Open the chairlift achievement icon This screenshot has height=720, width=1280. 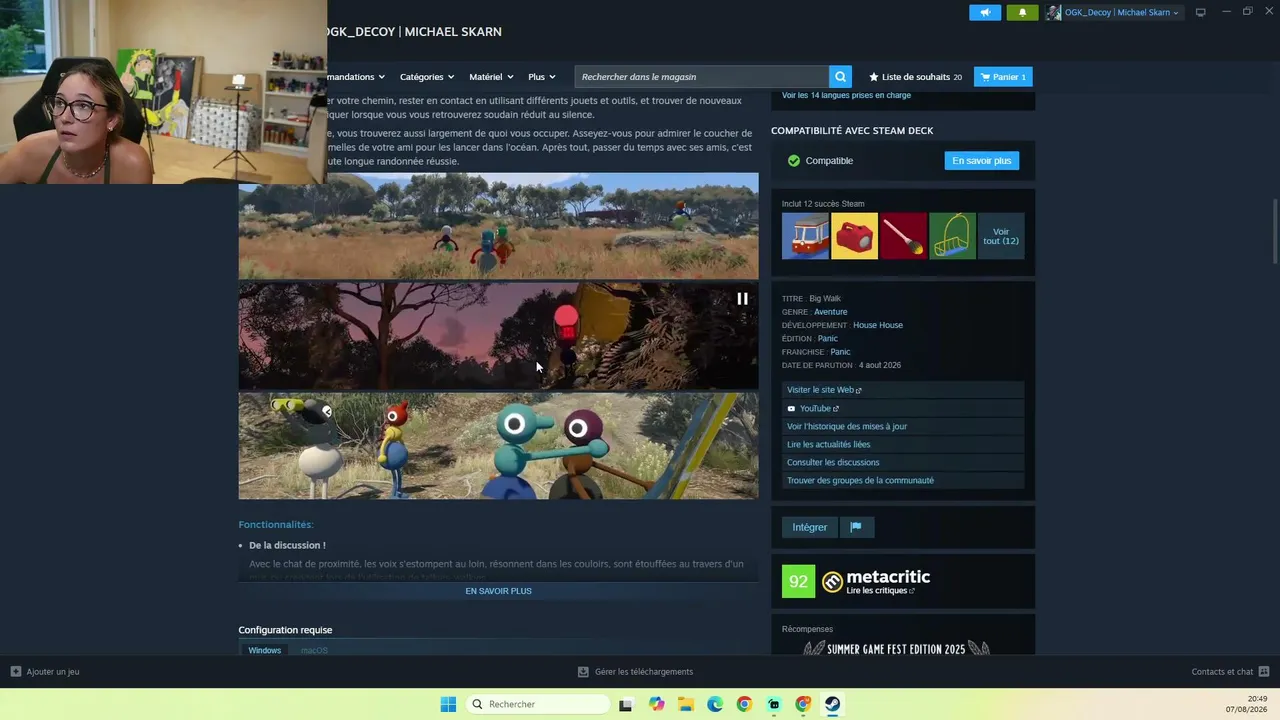tap(952, 236)
